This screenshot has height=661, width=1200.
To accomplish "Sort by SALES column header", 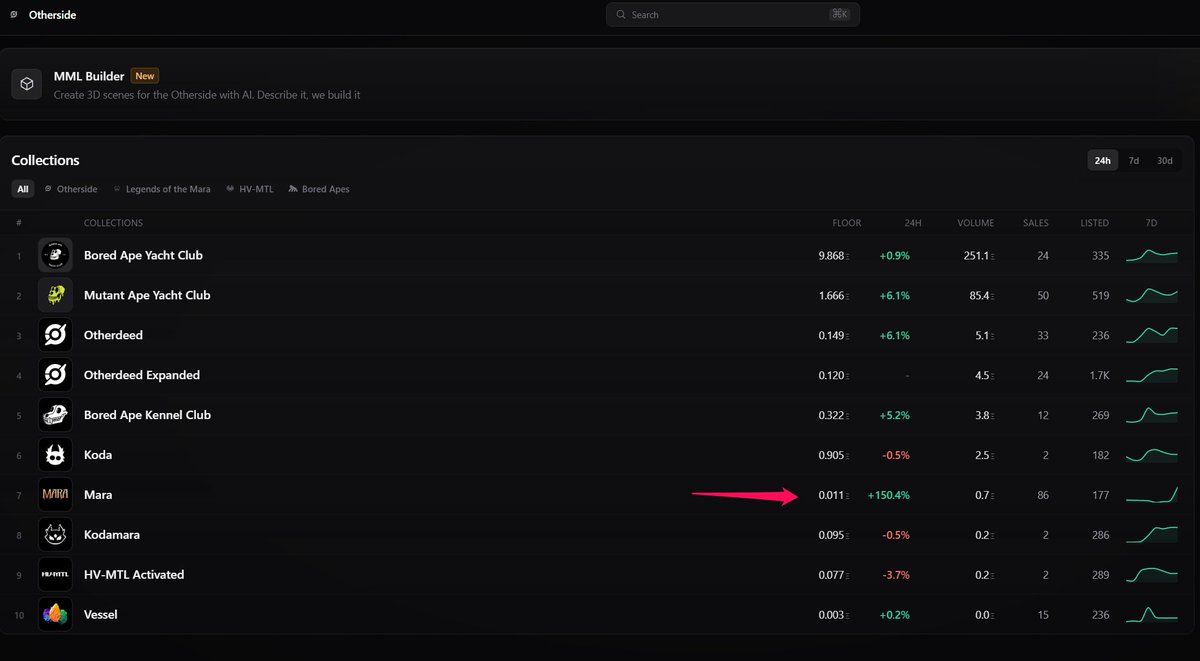I will tap(1036, 223).
